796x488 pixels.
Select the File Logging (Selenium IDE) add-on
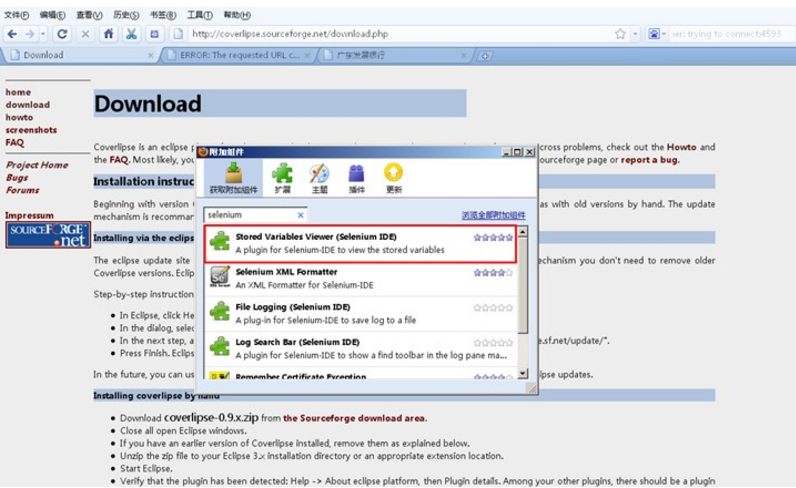pos(360,314)
